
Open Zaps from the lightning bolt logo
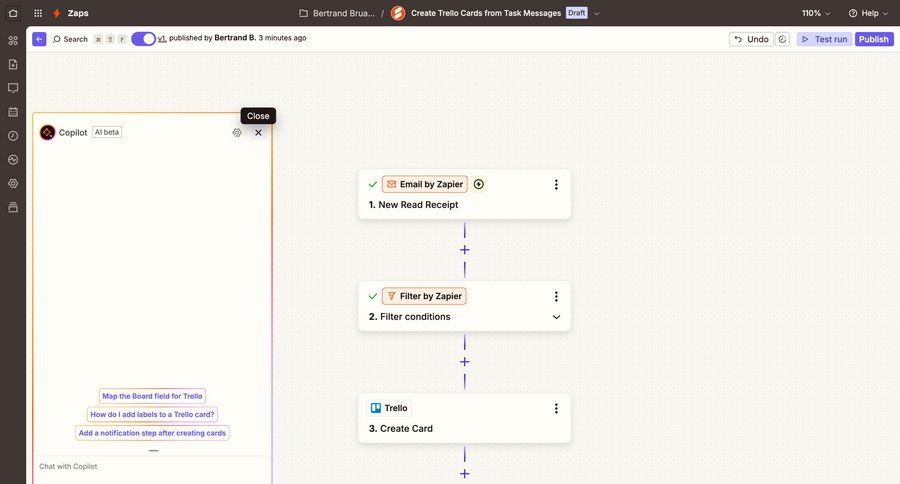tap(57, 13)
